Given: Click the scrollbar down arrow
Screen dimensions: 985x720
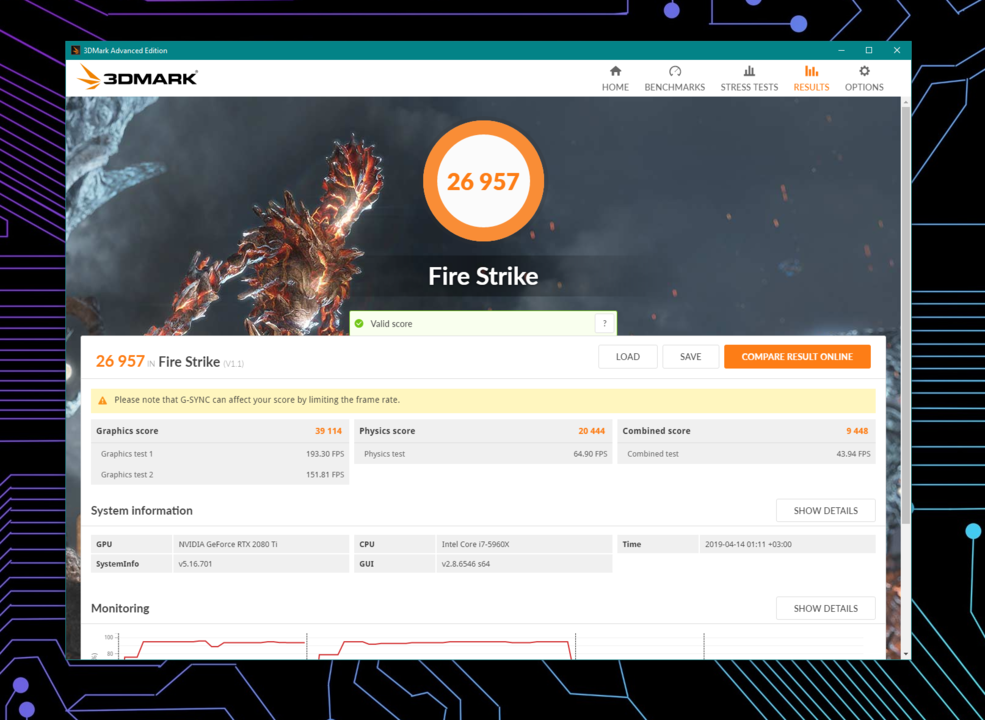Looking at the screenshot, I should pyautogui.click(x=905, y=654).
